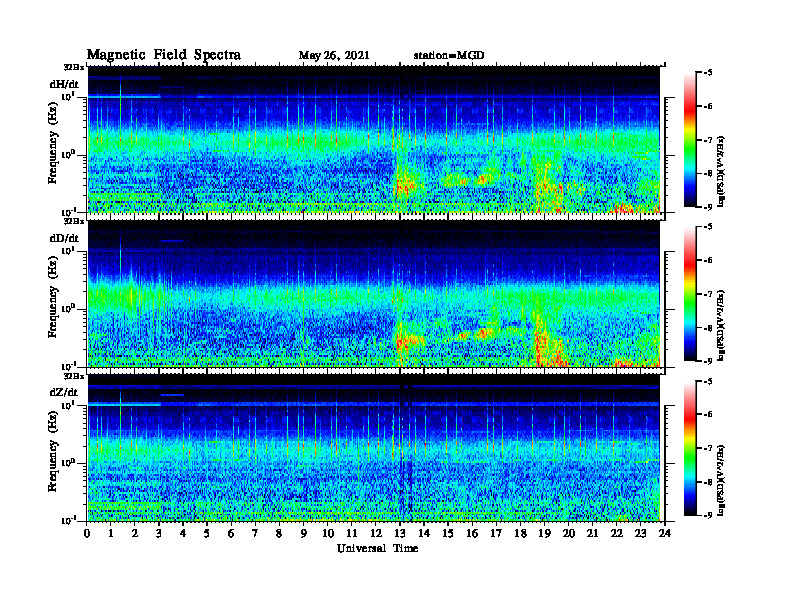
Task: Click hour 8 on the time axis
Action: click(x=279, y=533)
